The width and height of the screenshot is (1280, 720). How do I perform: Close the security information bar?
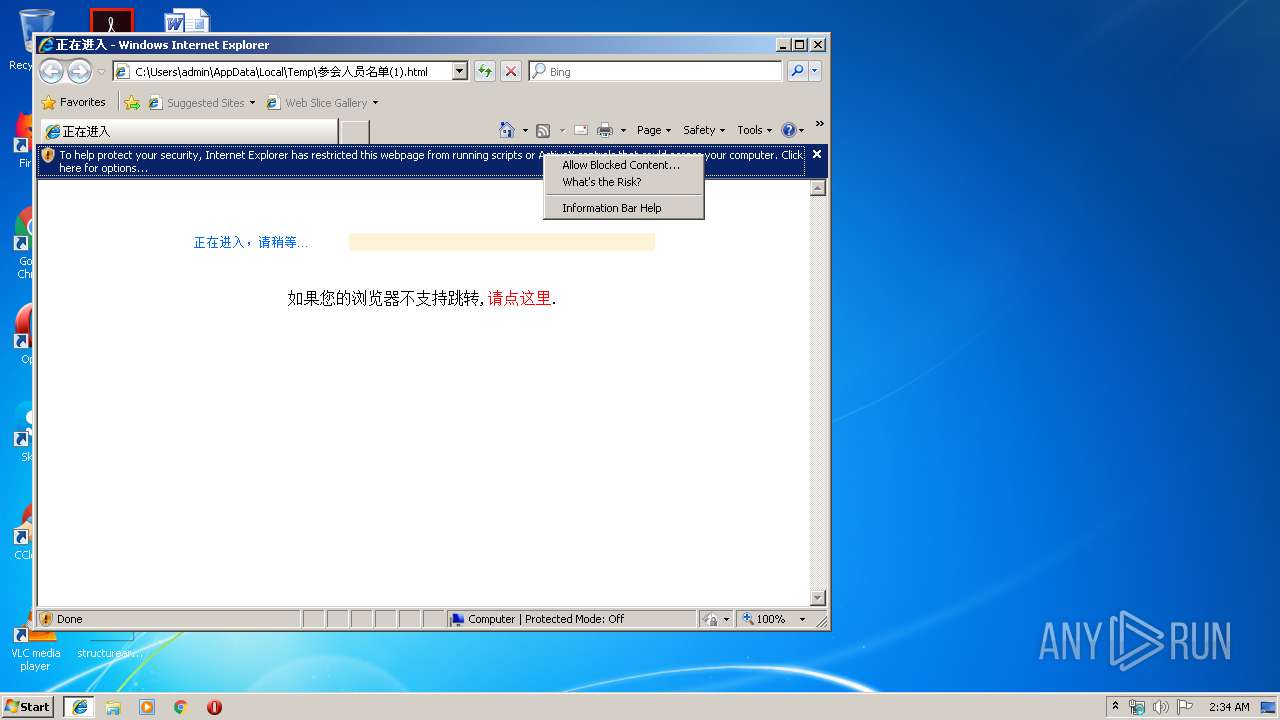click(817, 154)
